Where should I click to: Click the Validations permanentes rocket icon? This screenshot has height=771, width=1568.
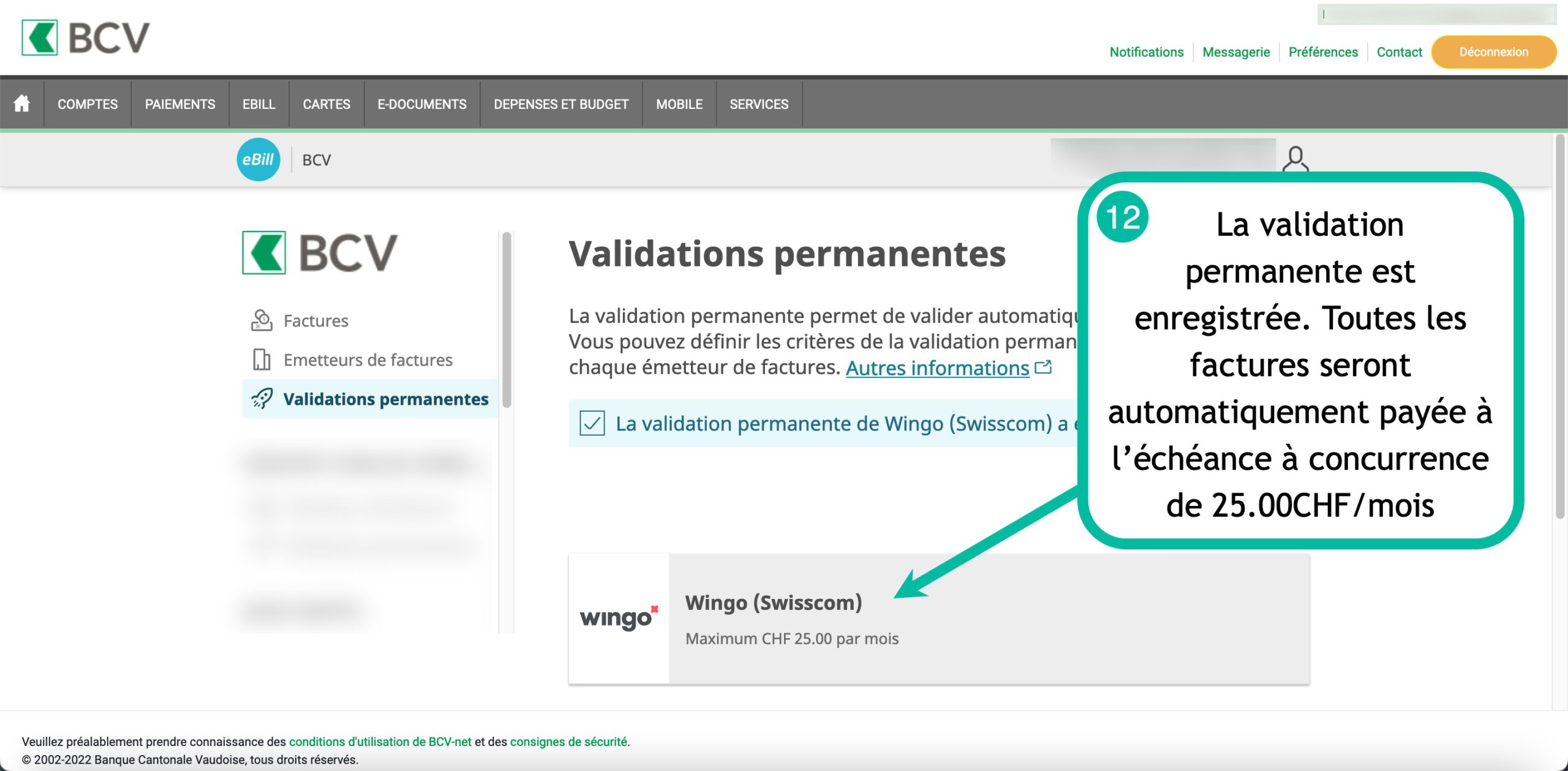262,399
